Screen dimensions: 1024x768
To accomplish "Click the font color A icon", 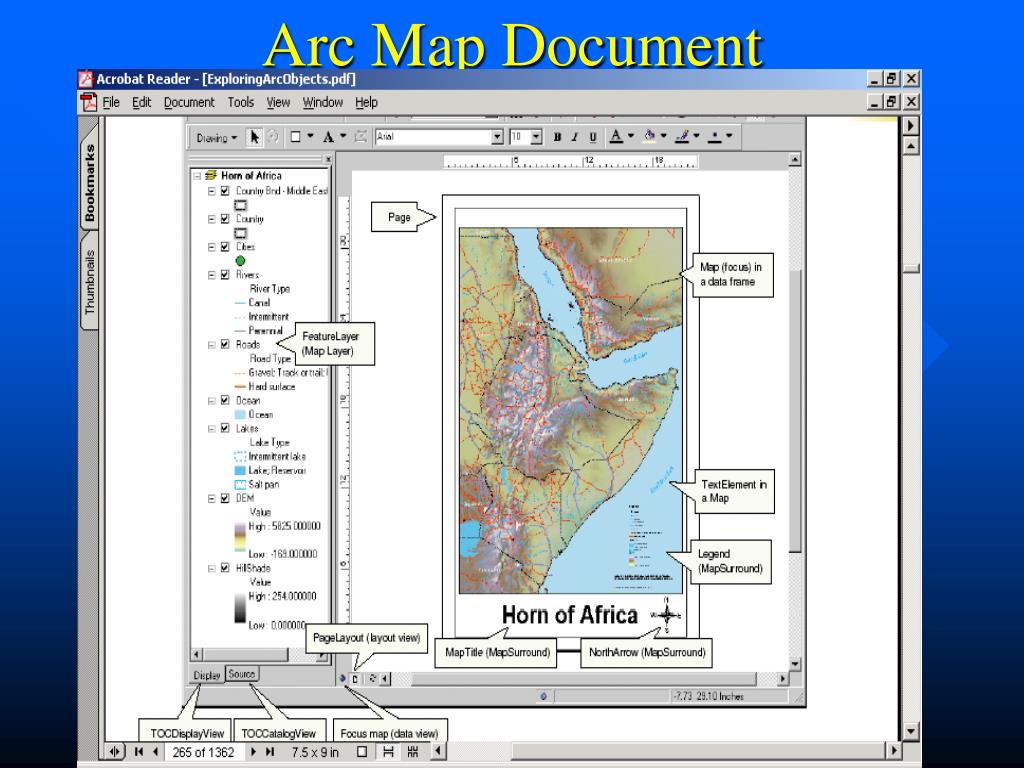I will click(616, 136).
